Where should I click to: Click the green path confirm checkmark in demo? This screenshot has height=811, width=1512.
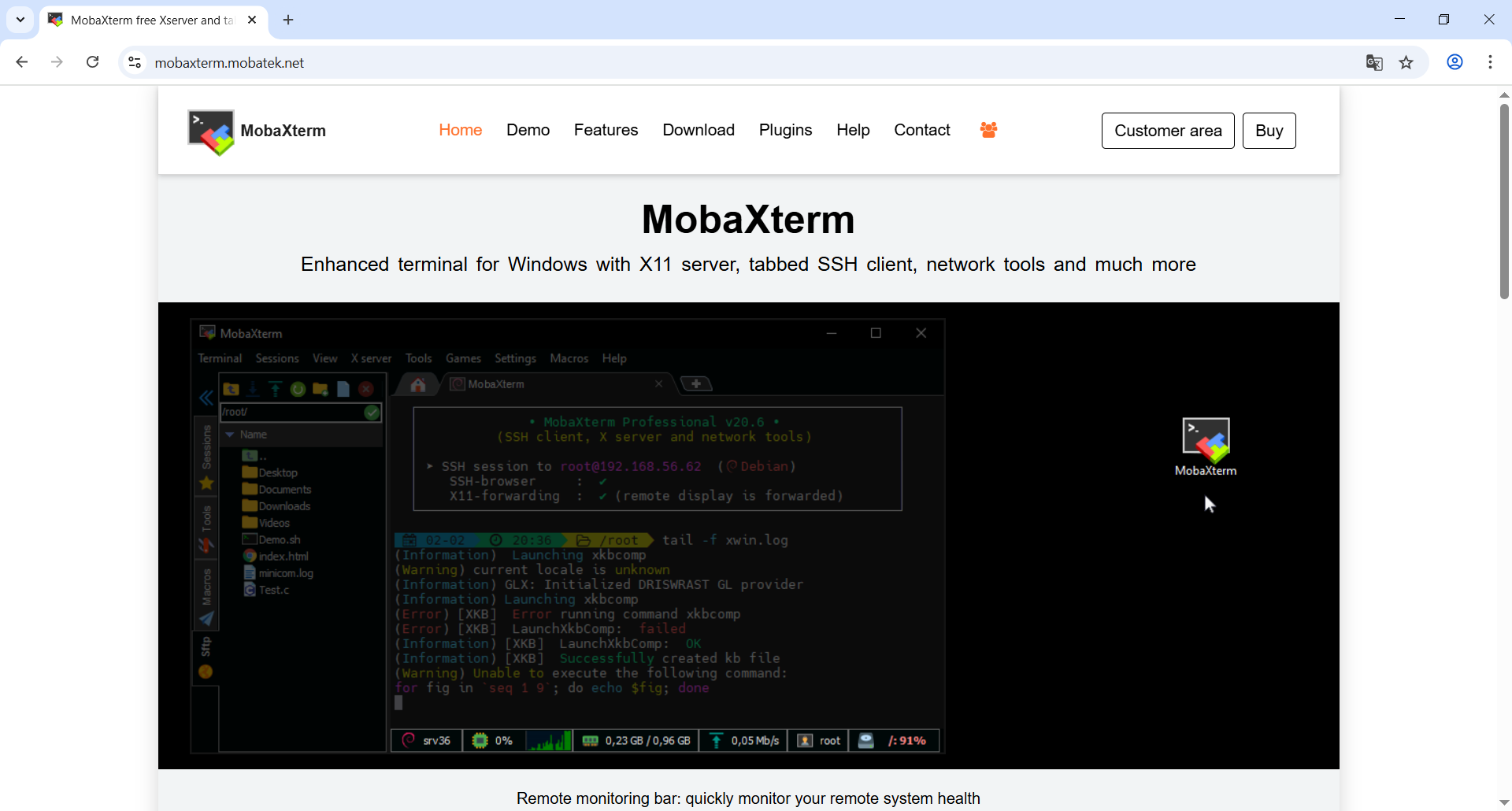(372, 412)
